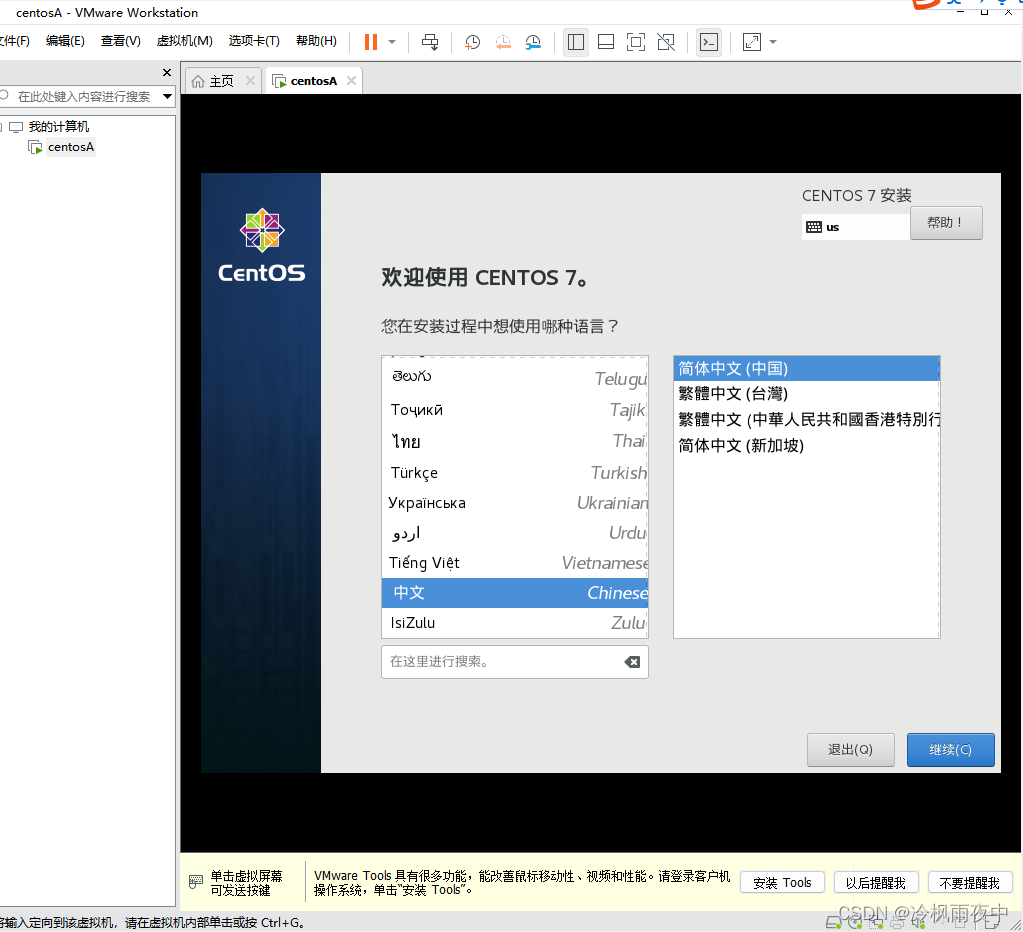The width and height of the screenshot is (1023, 932).
Task: Click the stretch guest display icon
Action: (752, 42)
